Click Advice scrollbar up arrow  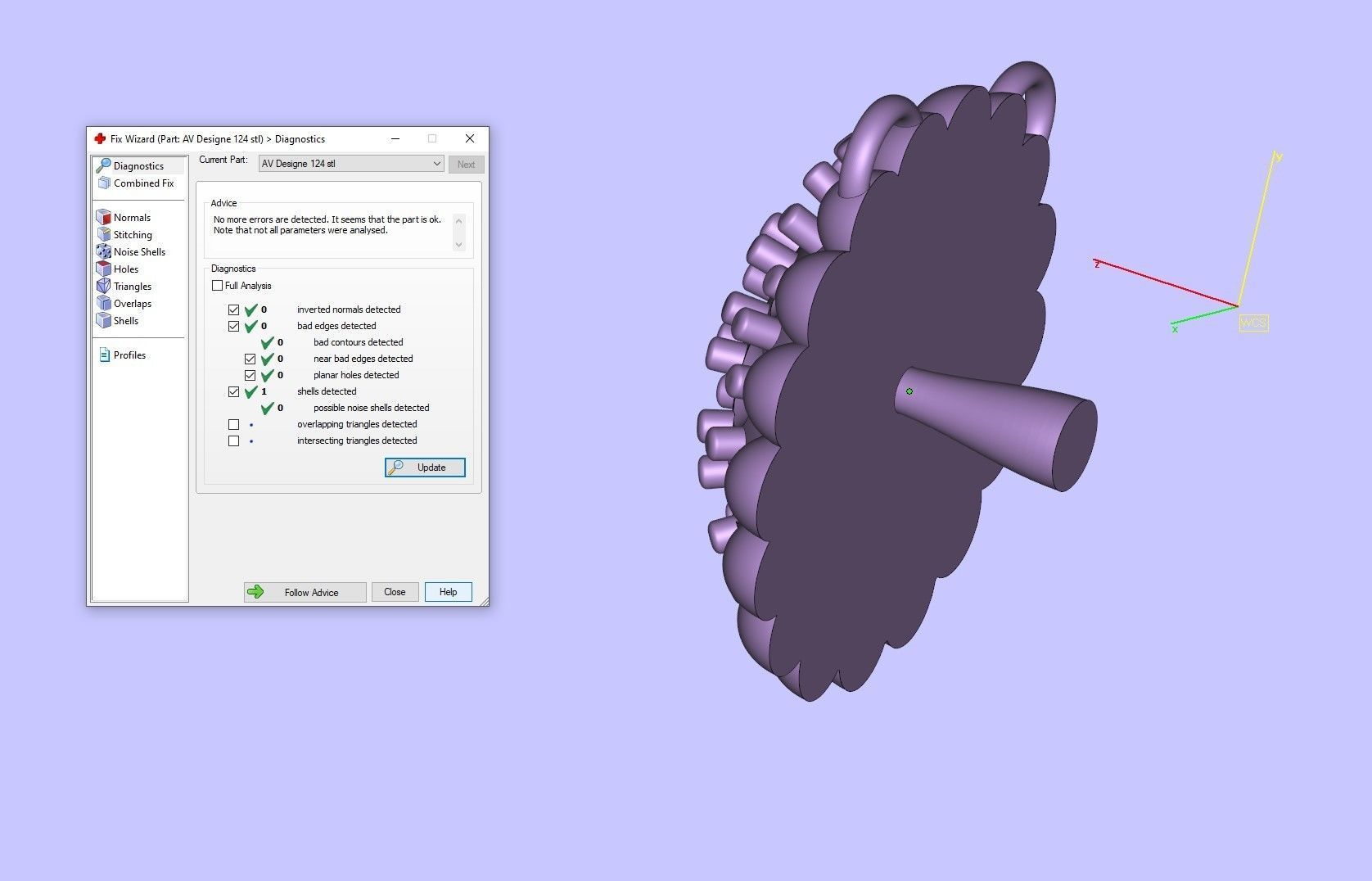pyautogui.click(x=458, y=220)
